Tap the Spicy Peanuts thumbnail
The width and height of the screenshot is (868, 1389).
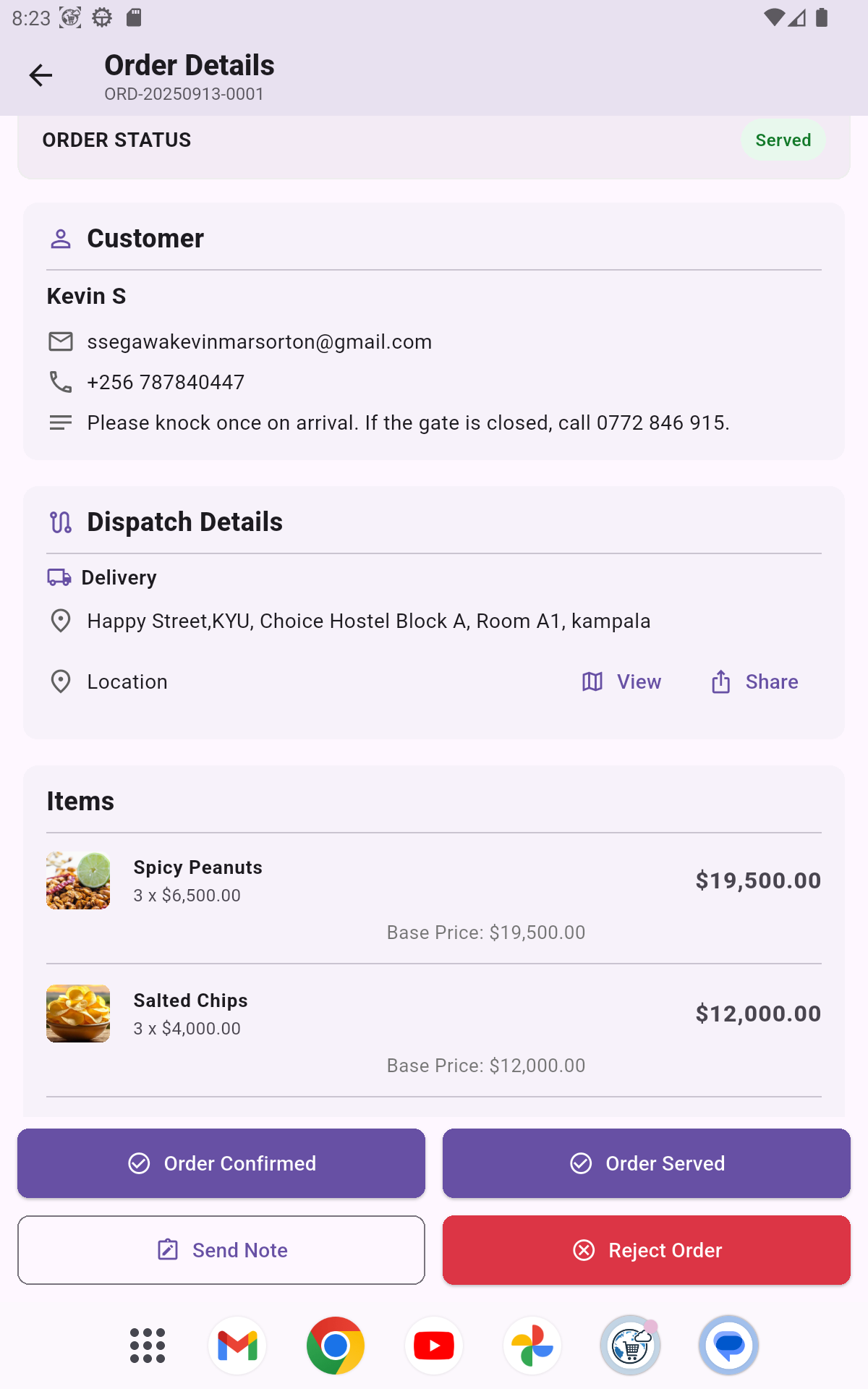click(78, 880)
